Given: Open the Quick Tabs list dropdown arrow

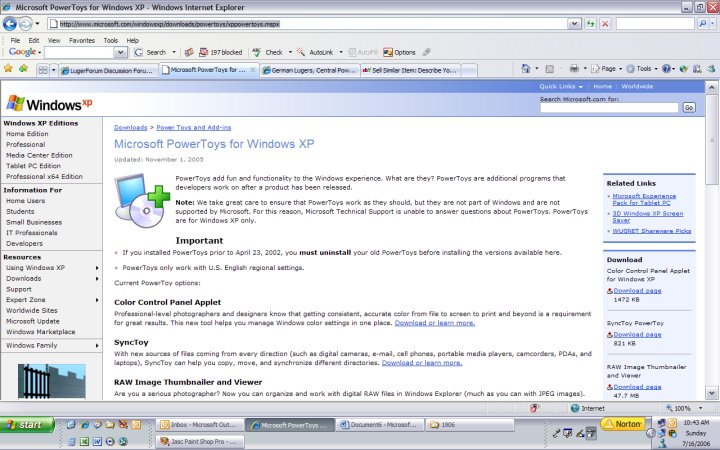Looking at the screenshot, I should pyautogui.click(x=54, y=70).
